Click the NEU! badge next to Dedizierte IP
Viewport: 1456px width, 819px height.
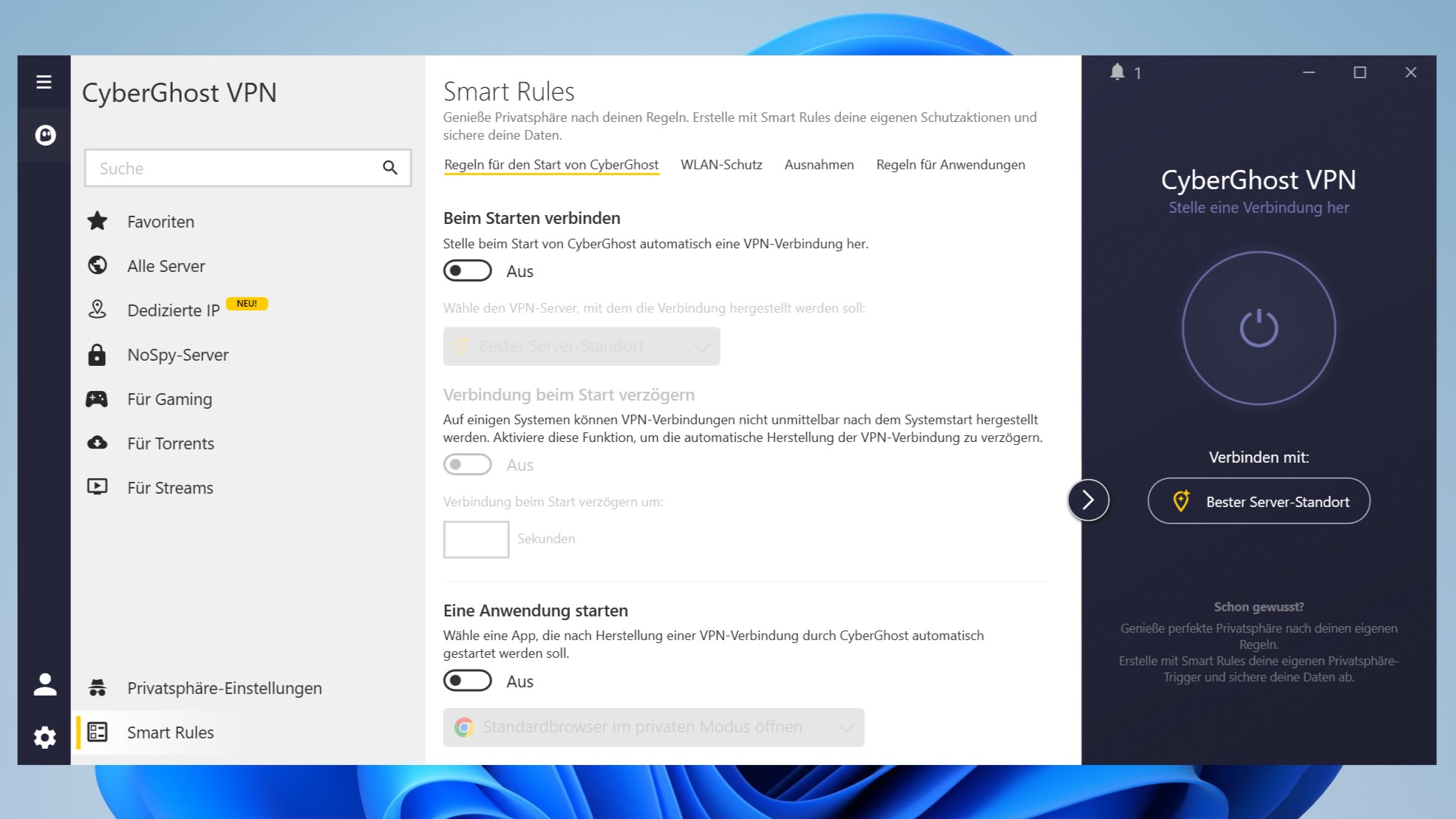(247, 304)
